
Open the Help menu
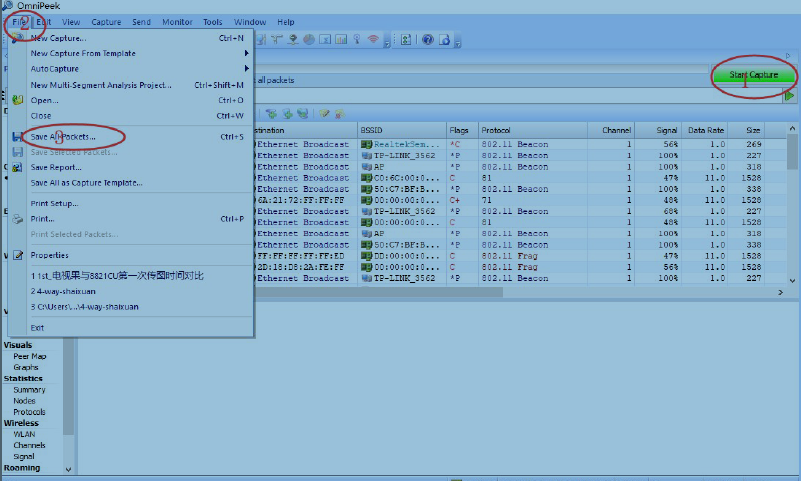tap(286, 22)
